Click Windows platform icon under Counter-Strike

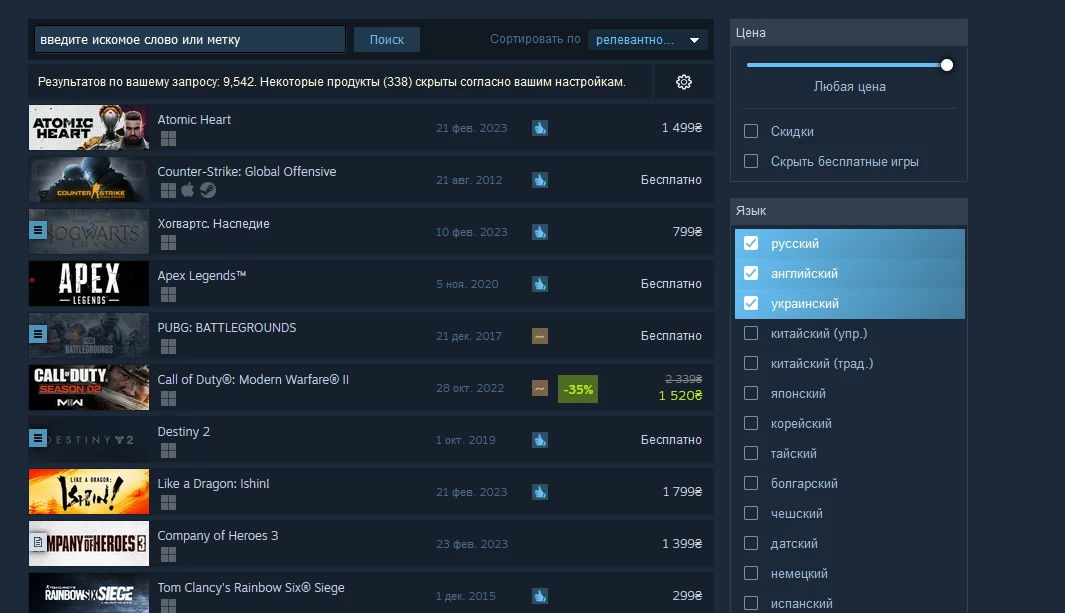coord(168,191)
